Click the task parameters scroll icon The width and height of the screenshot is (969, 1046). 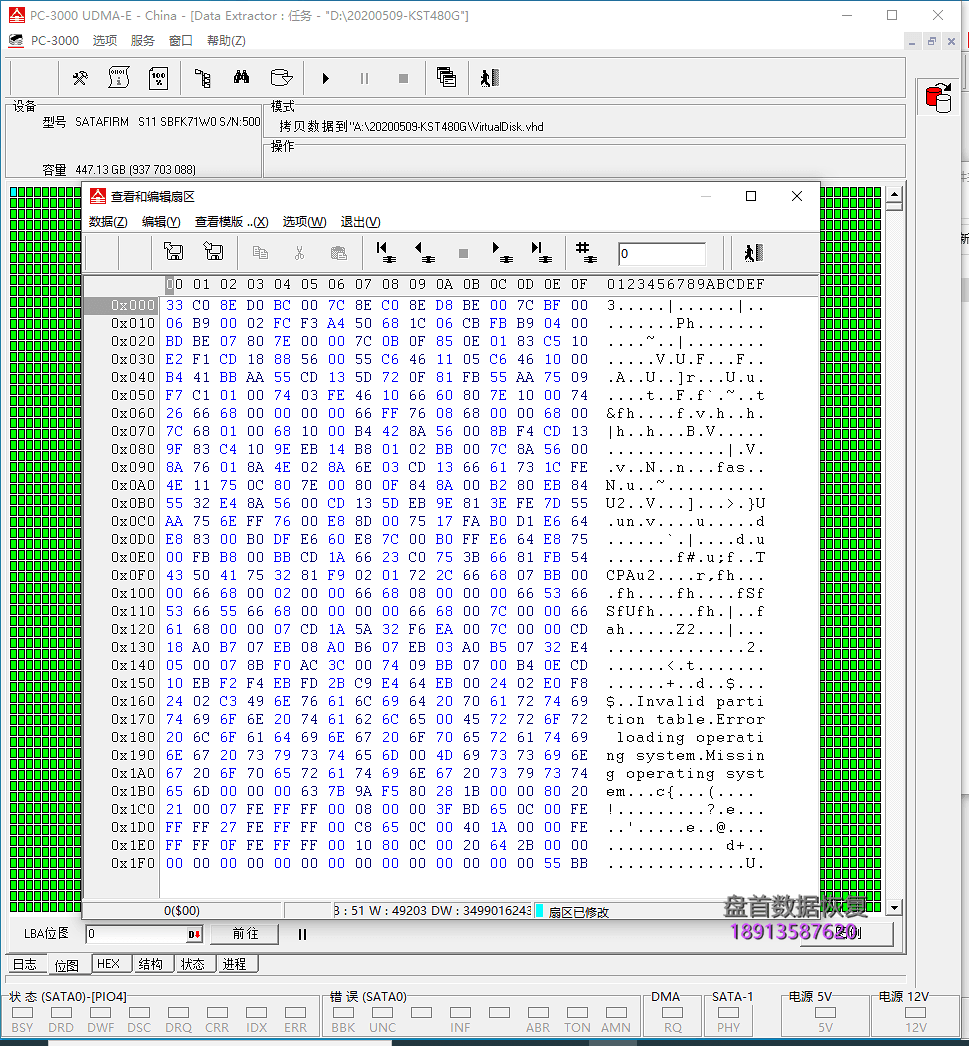coord(119,79)
